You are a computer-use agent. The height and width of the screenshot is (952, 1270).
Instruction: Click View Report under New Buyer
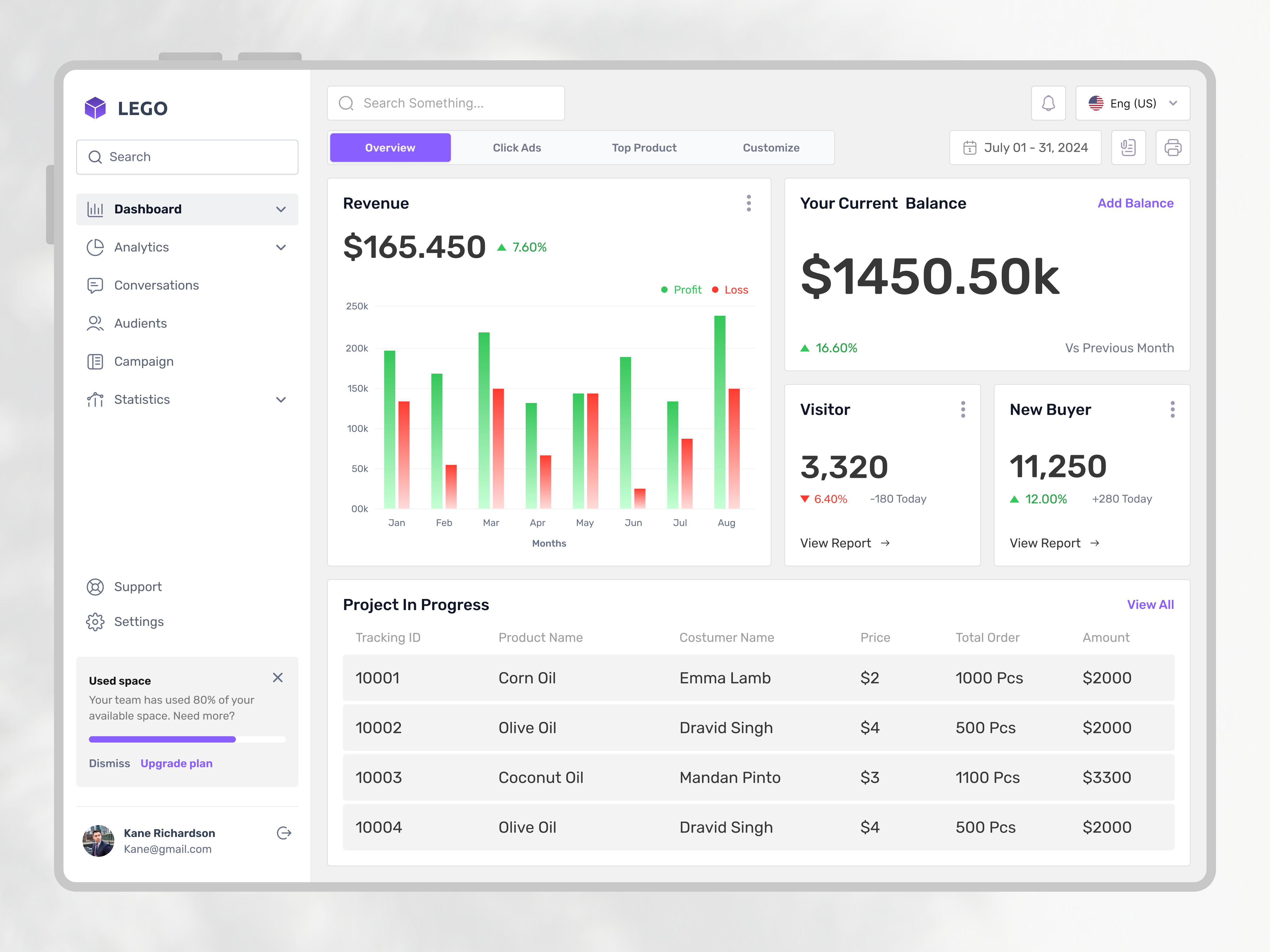(x=1054, y=543)
